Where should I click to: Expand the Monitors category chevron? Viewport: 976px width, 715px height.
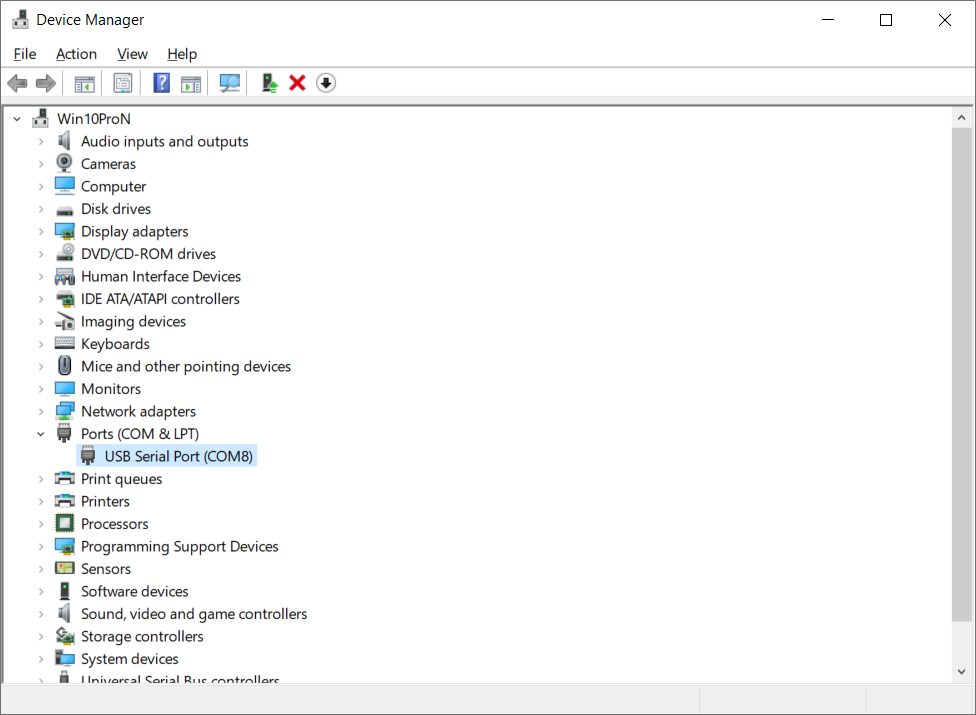41,389
